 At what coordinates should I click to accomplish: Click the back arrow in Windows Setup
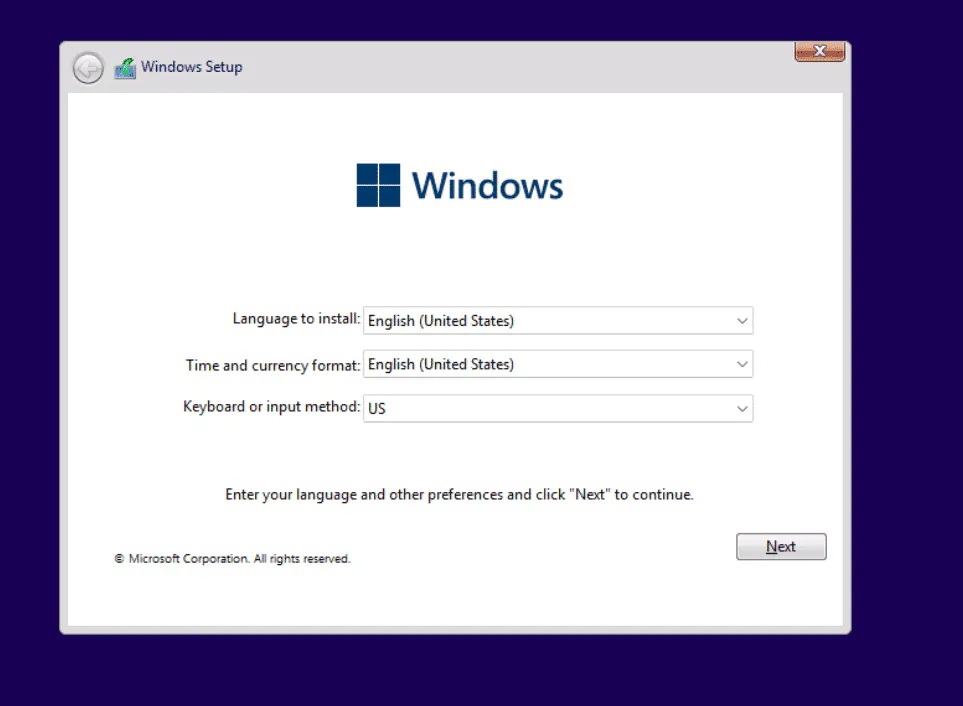(88, 68)
